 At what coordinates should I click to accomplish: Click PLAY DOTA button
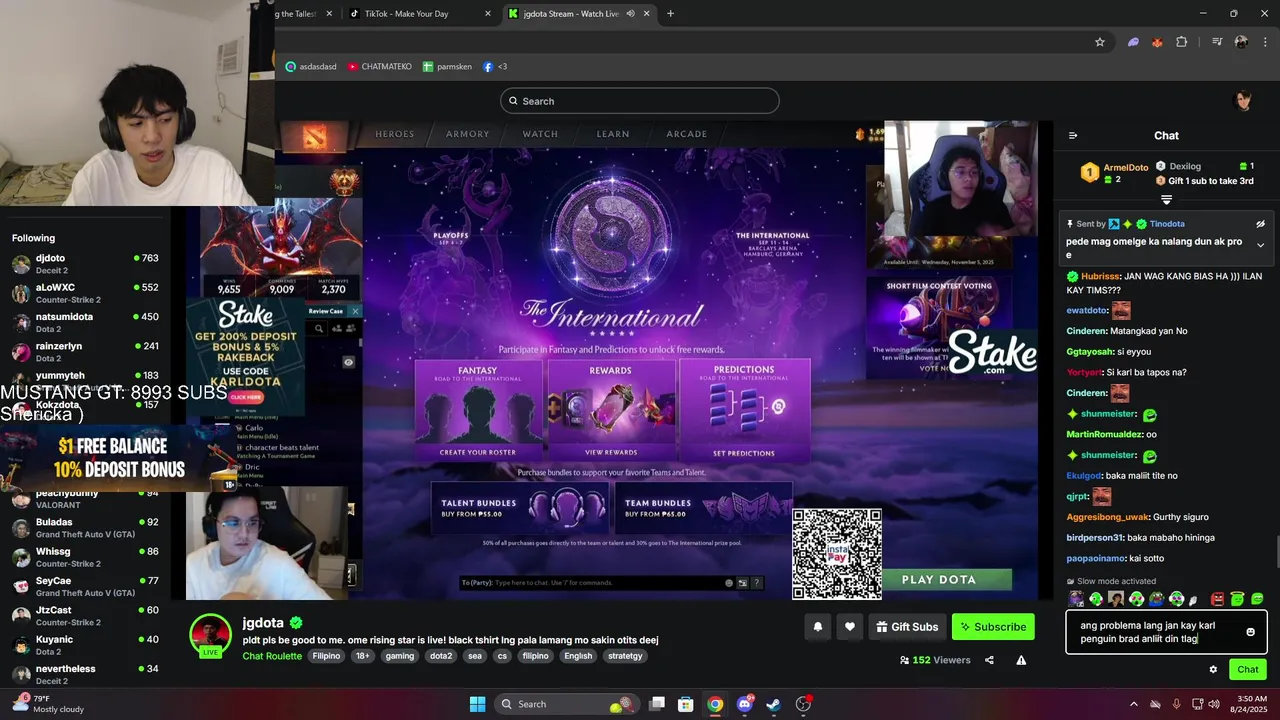pos(939,580)
